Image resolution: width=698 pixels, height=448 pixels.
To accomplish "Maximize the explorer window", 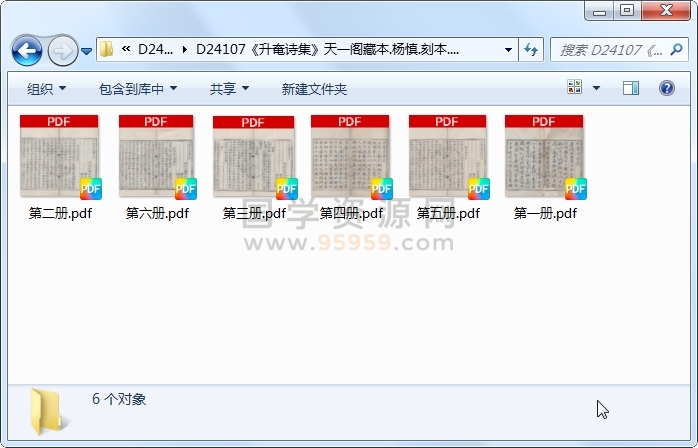I will [627, 11].
